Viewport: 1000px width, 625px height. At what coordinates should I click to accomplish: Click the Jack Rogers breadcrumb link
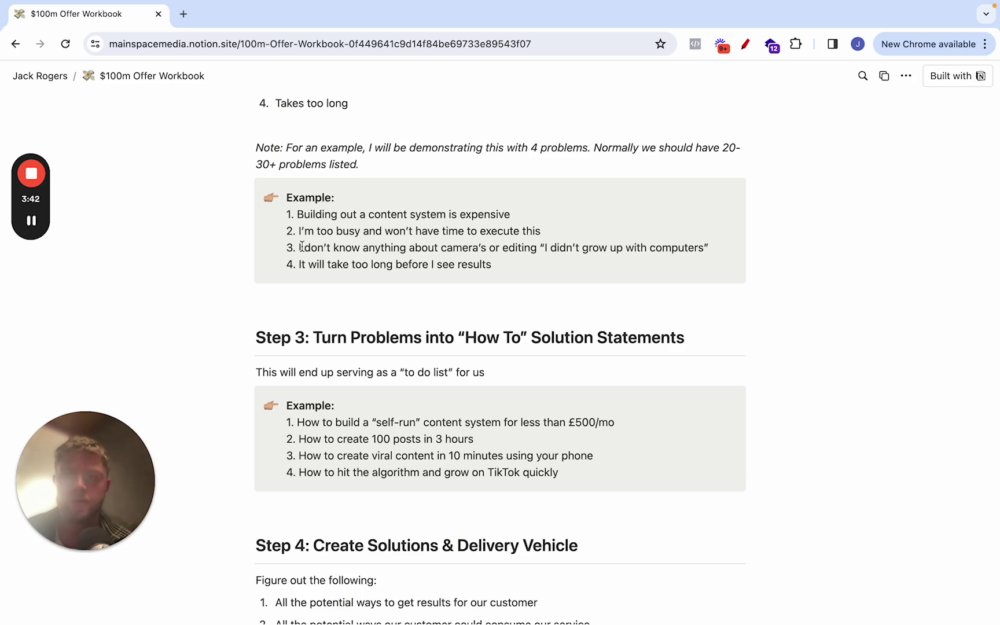[x=40, y=76]
